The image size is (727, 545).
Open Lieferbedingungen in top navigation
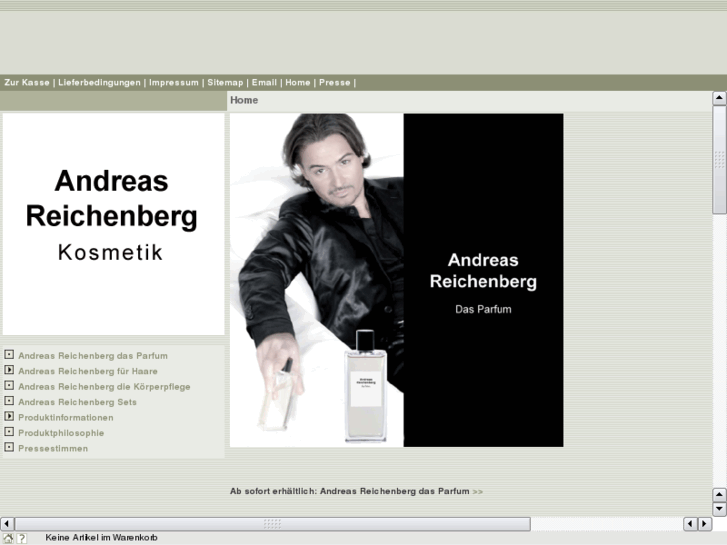click(99, 83)
